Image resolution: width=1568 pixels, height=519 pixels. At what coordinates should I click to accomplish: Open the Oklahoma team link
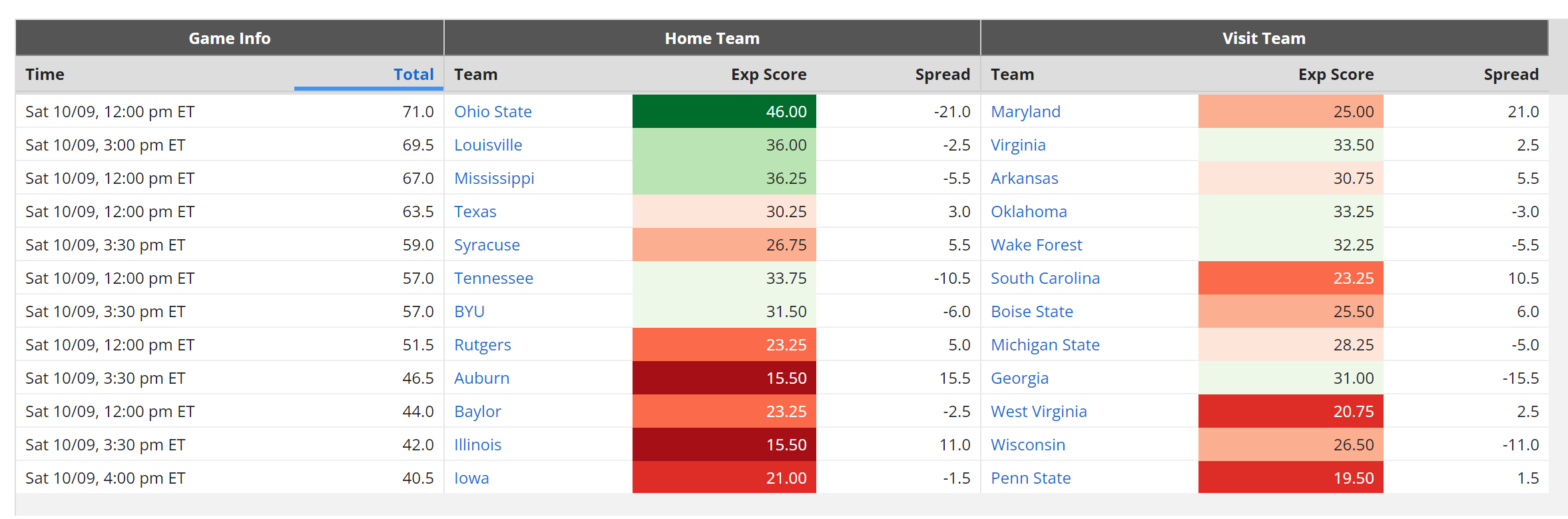pos(1029,212)
